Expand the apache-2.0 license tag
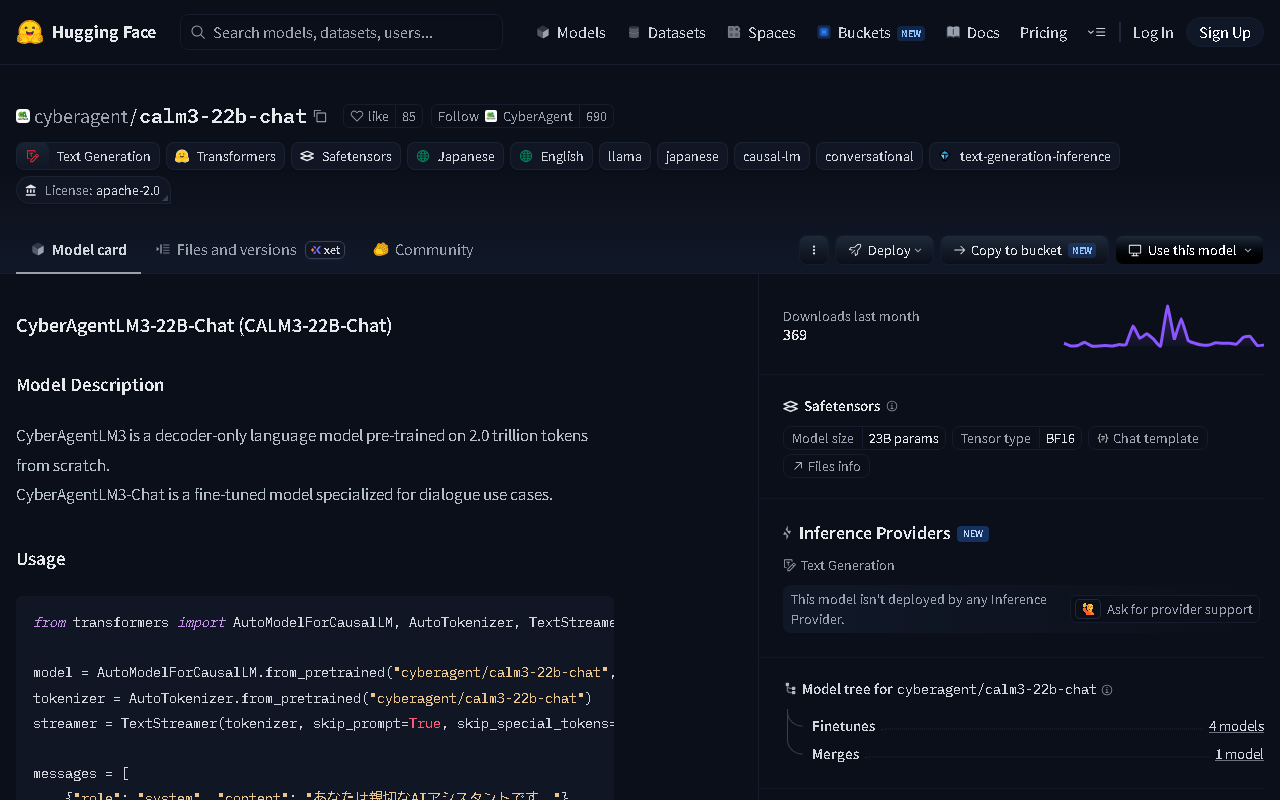The image size is (1280, 800). point(93,190)
